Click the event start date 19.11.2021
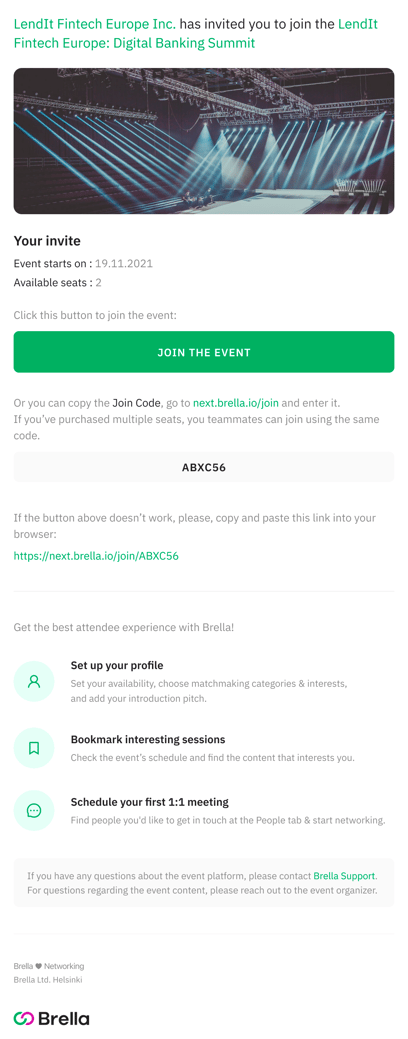The image size is (408, 1039). pyautogui.click(x=124, y=264)
